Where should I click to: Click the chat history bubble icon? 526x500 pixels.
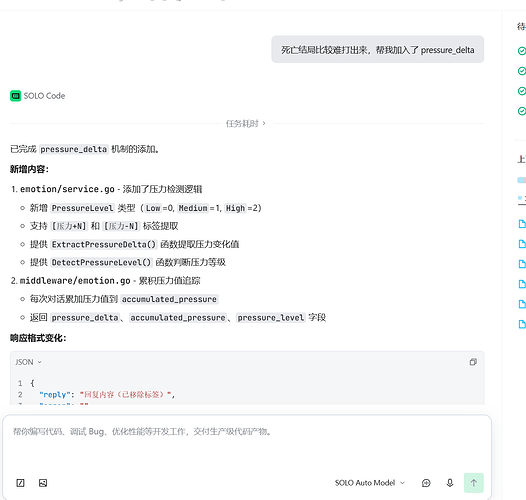(x=426, y=483)
